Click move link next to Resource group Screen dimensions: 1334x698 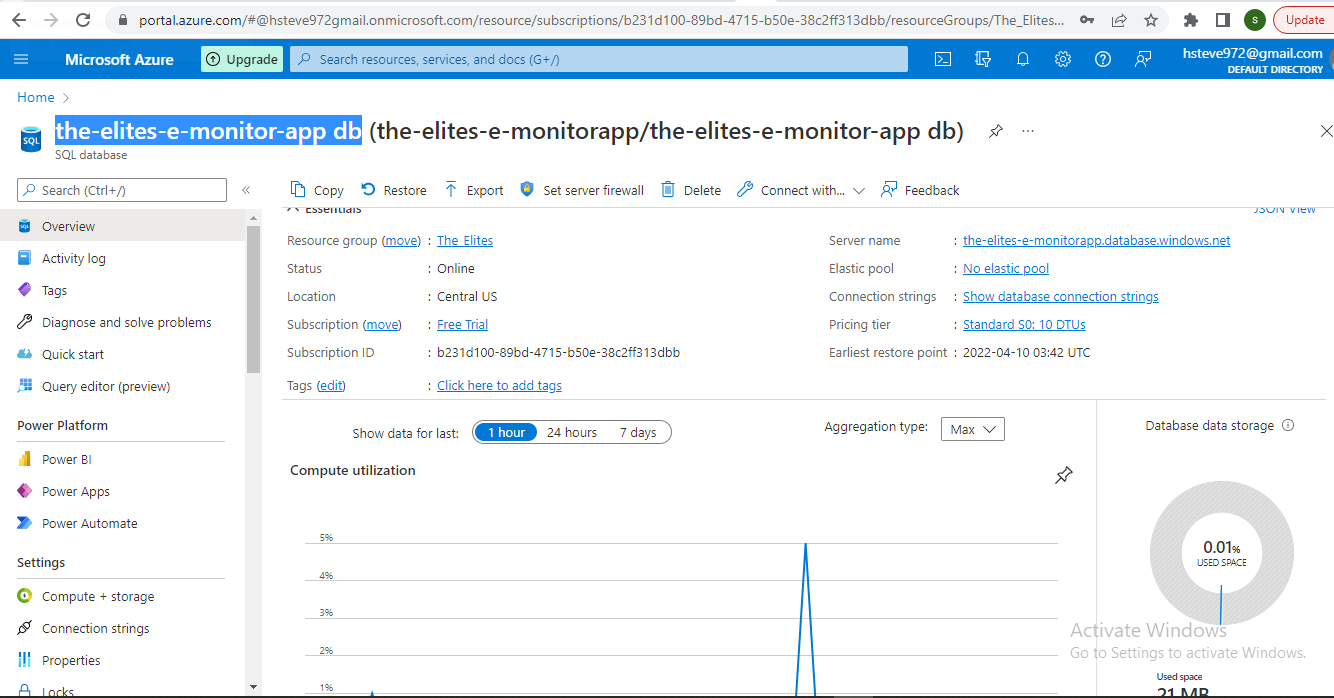tap(403, 241)
